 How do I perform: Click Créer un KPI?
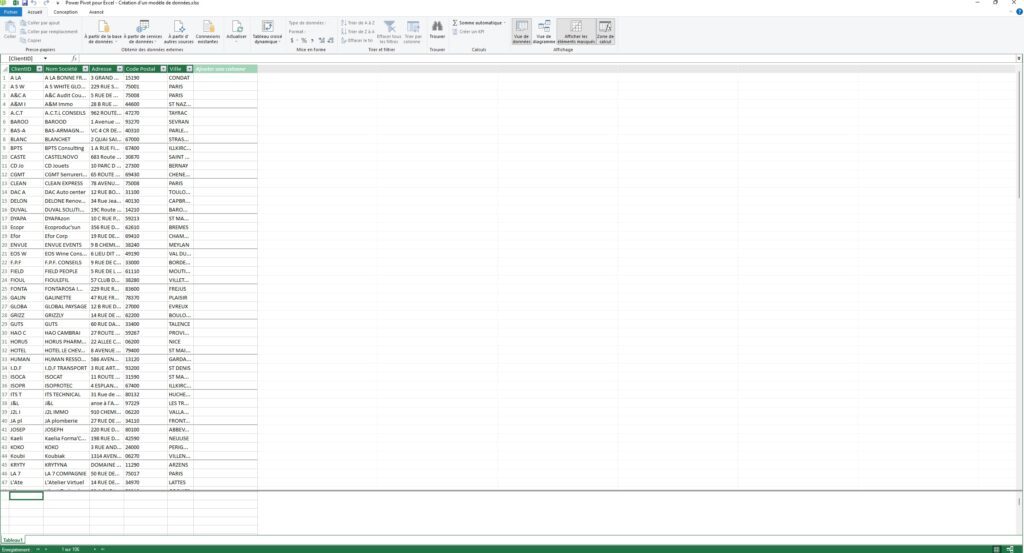468,31
